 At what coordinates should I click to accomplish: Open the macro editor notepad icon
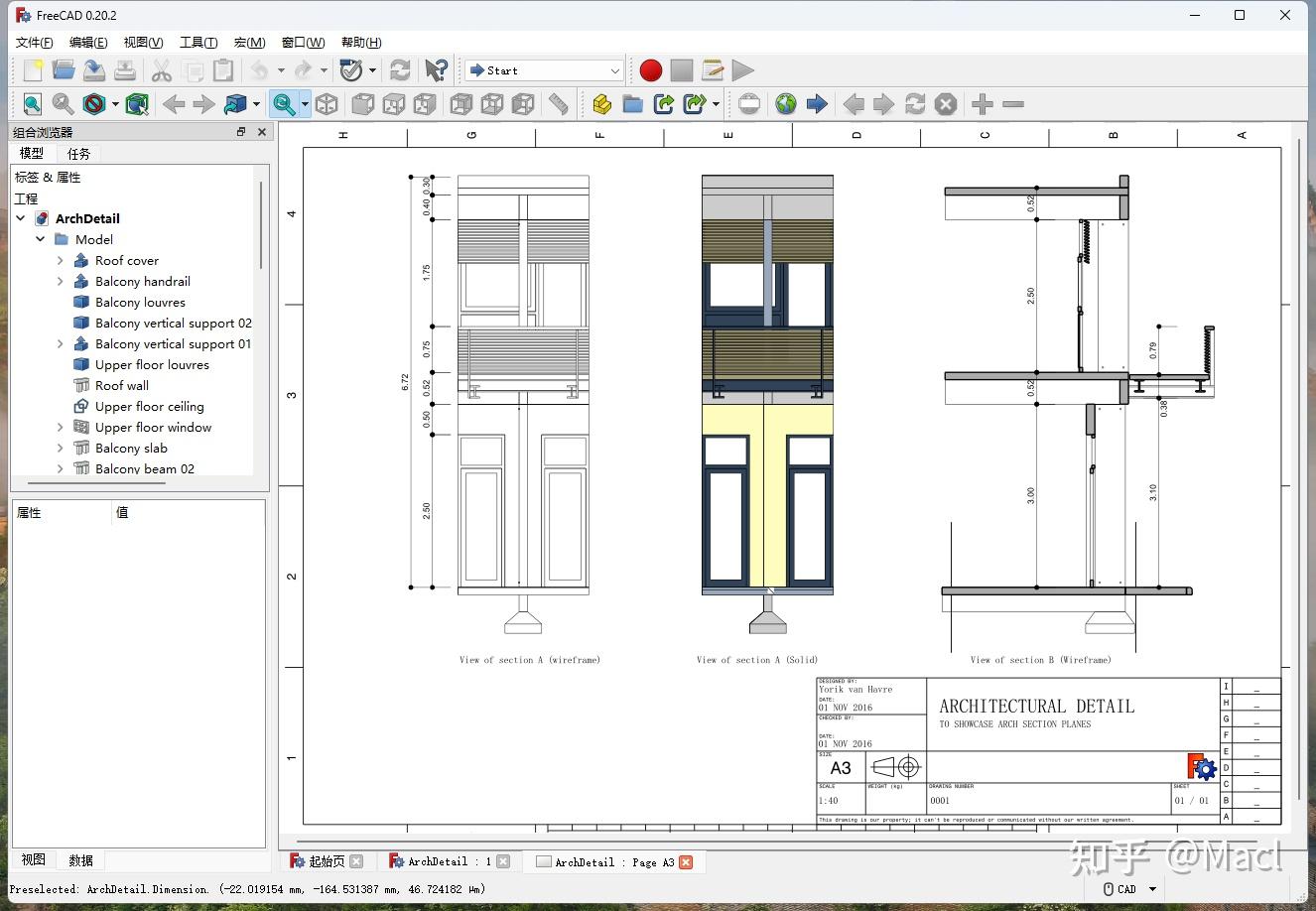tap(713, 70)
